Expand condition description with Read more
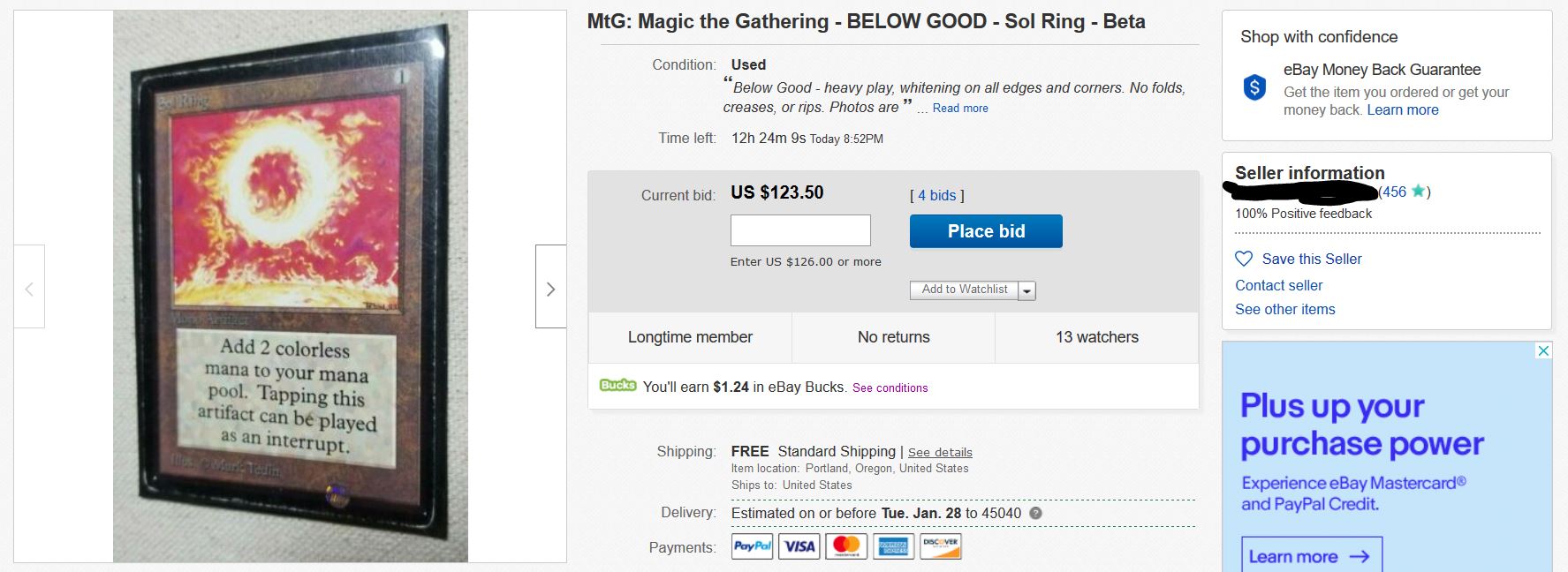1568x572 pixels. (960, 108)
